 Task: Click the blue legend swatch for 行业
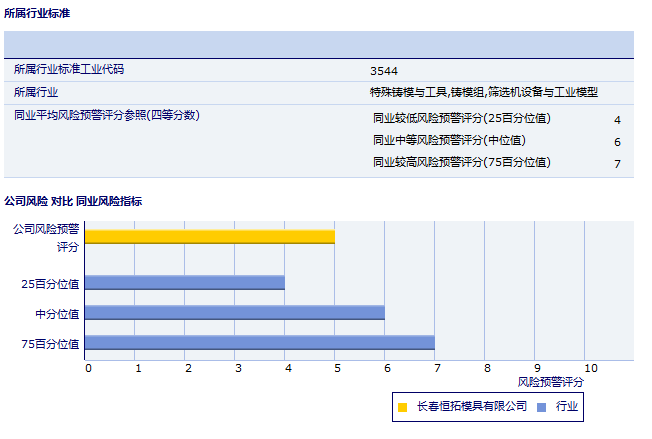(x=541, y=407)
